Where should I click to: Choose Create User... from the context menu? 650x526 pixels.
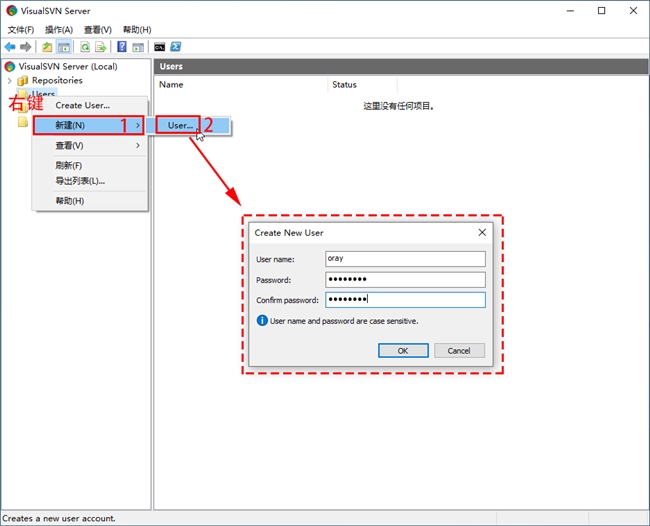pyautogui.click(x=82, y=105)
